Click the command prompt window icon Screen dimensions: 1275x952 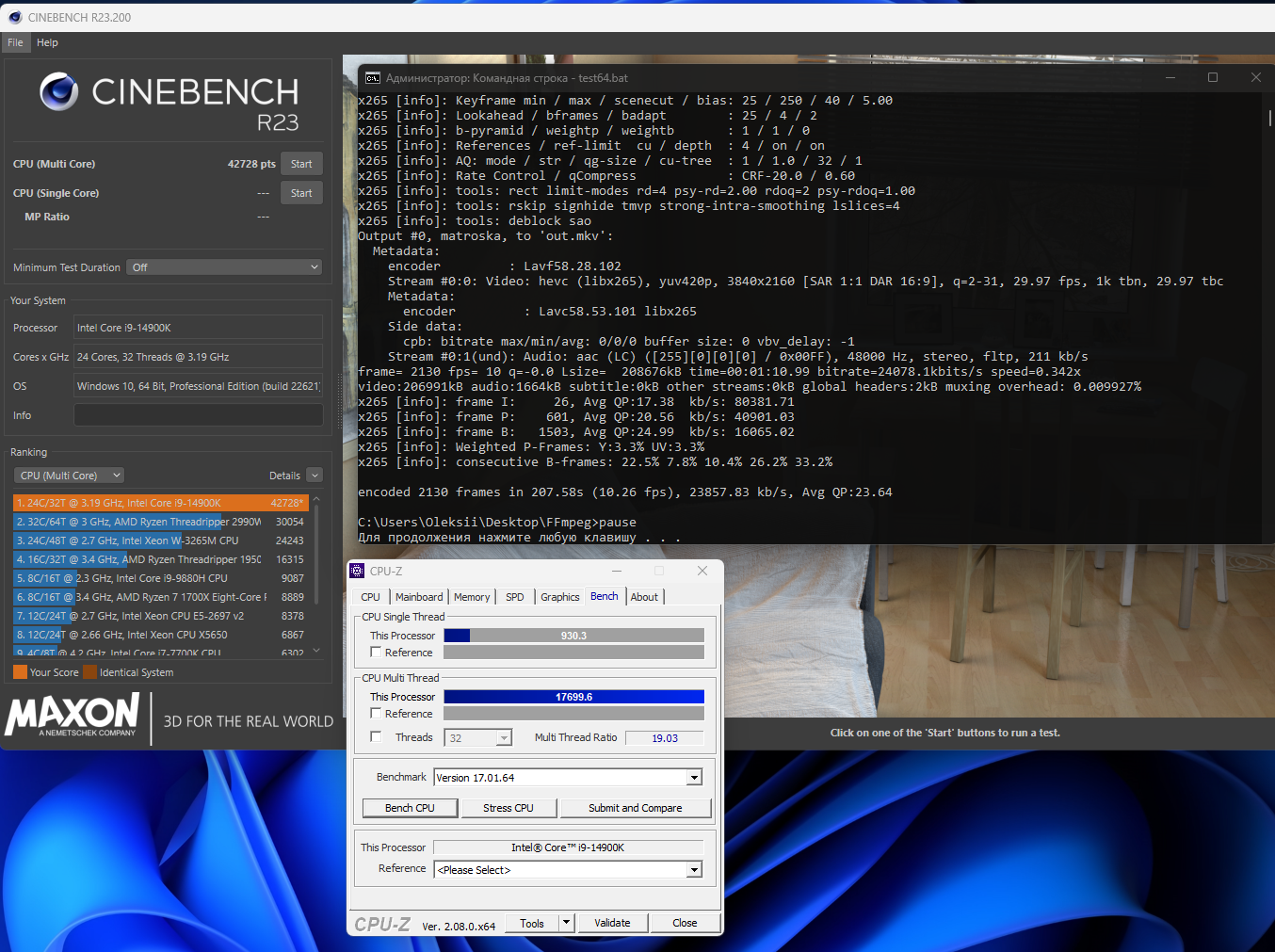(x=373, y=78)
